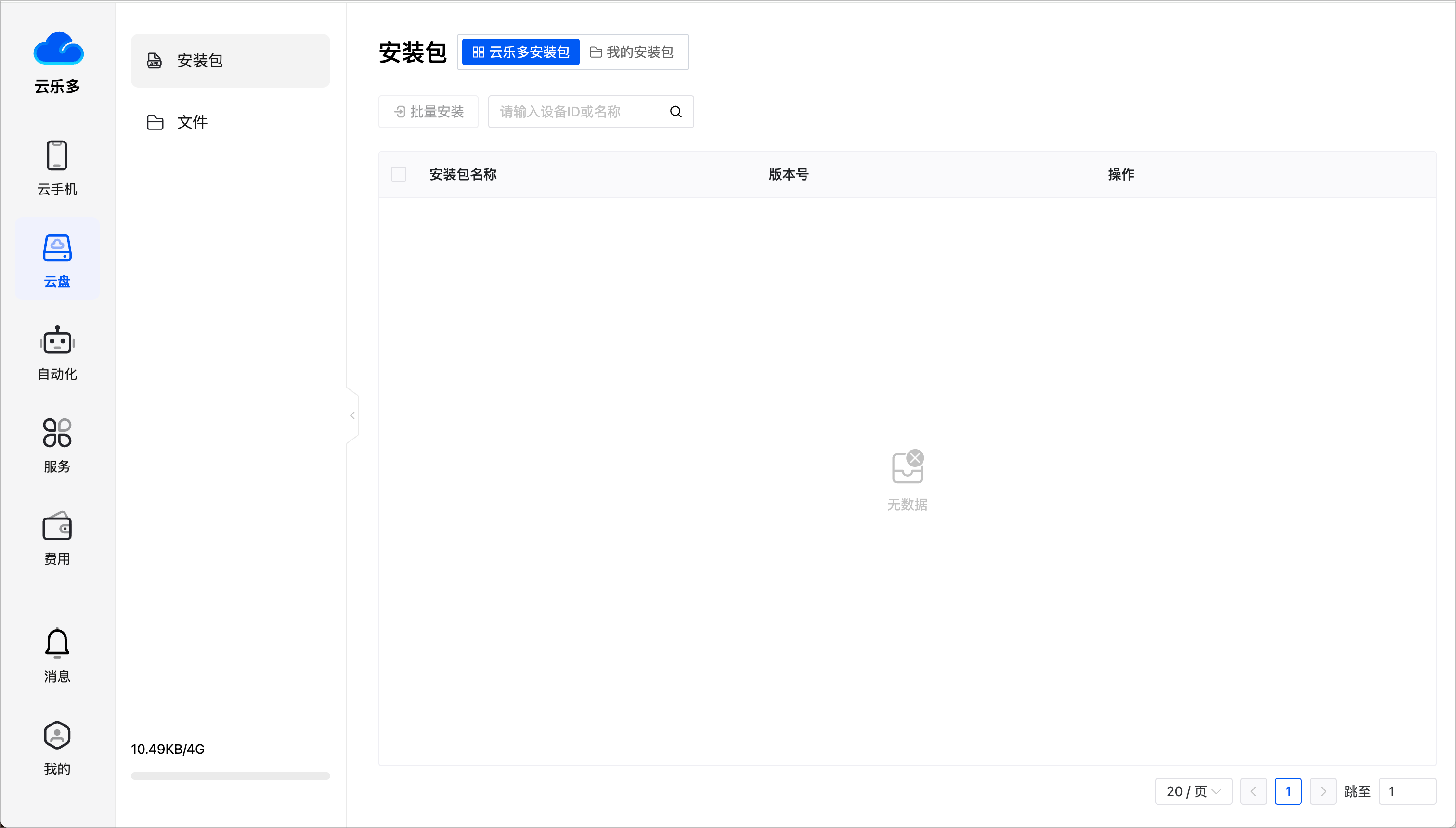Image resolution: width=1456 pixels, height=828 pixels.
Task: Open the 费用 wallet billing section
Action: (57, 538)
